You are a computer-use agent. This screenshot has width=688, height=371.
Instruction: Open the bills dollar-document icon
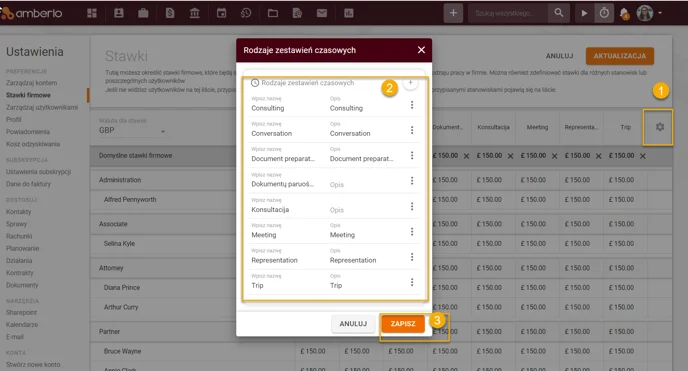pyautogui.click(x=170, y=13)
